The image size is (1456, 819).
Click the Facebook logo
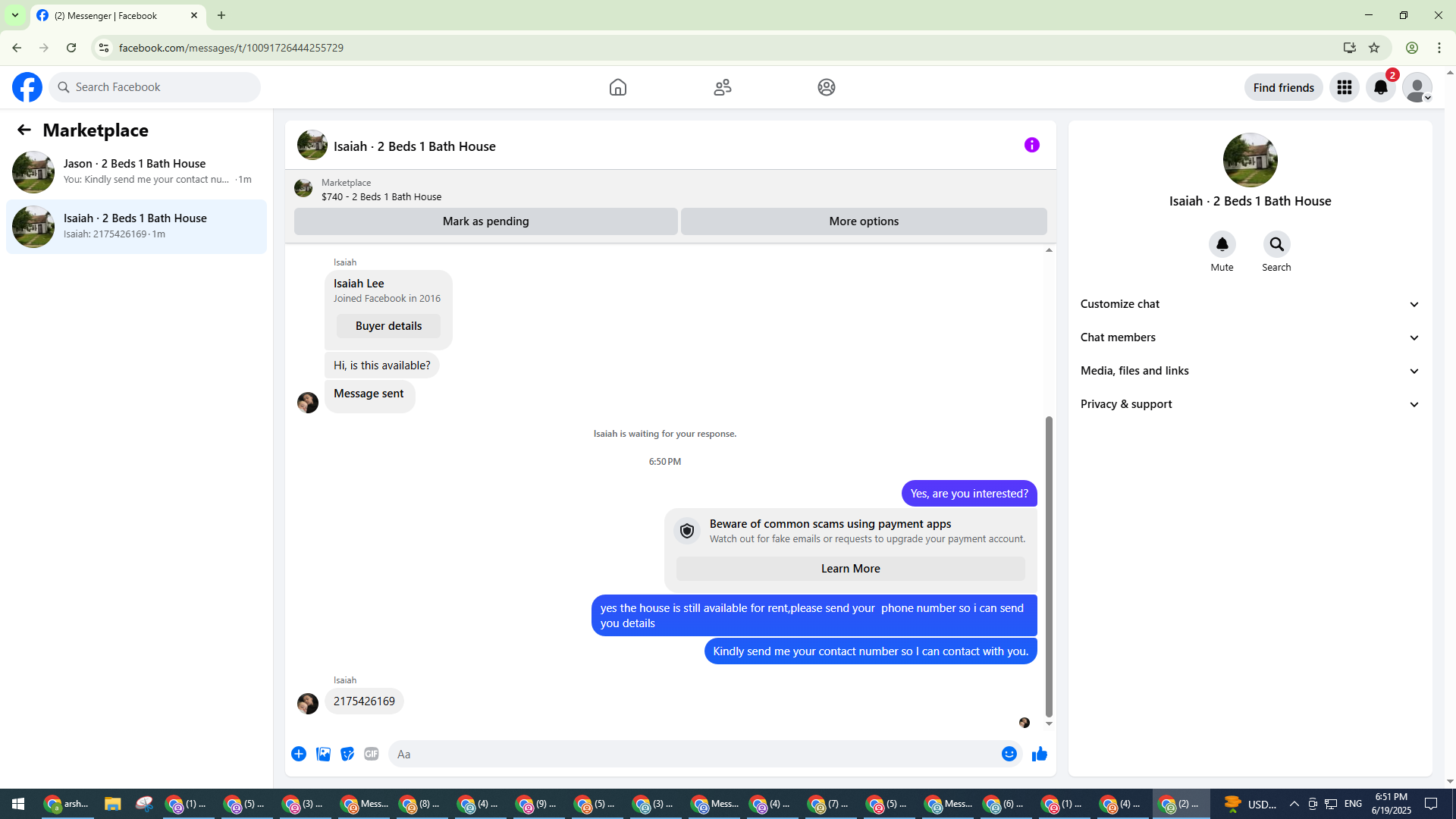click(27, 87)
